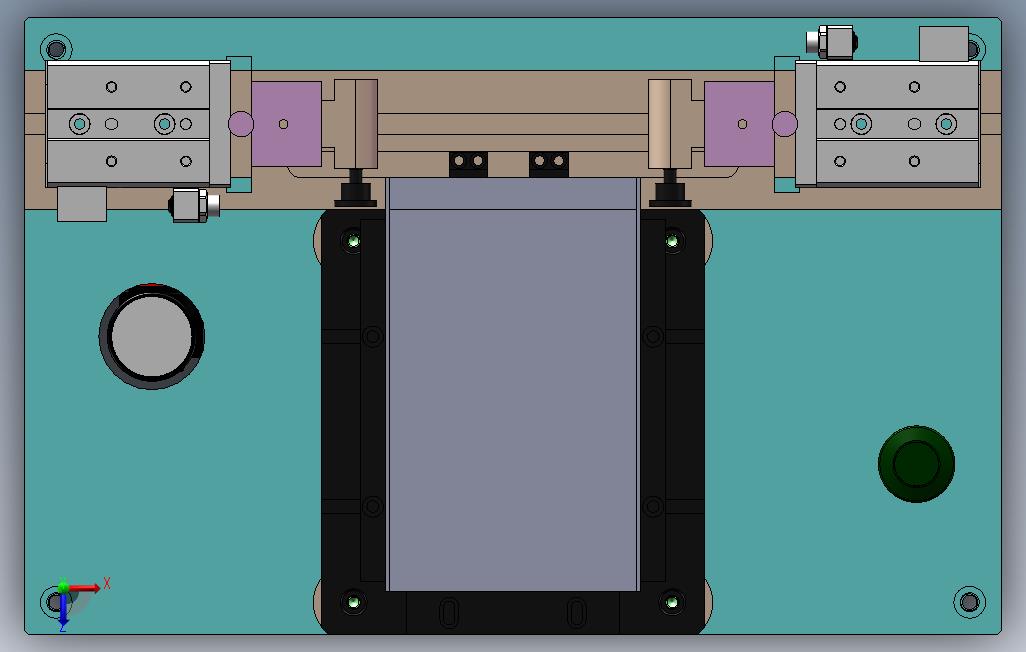The image size is (1026, 652).
Task: Select the right pneumatic cylinder body
Action: pos(888,124)
